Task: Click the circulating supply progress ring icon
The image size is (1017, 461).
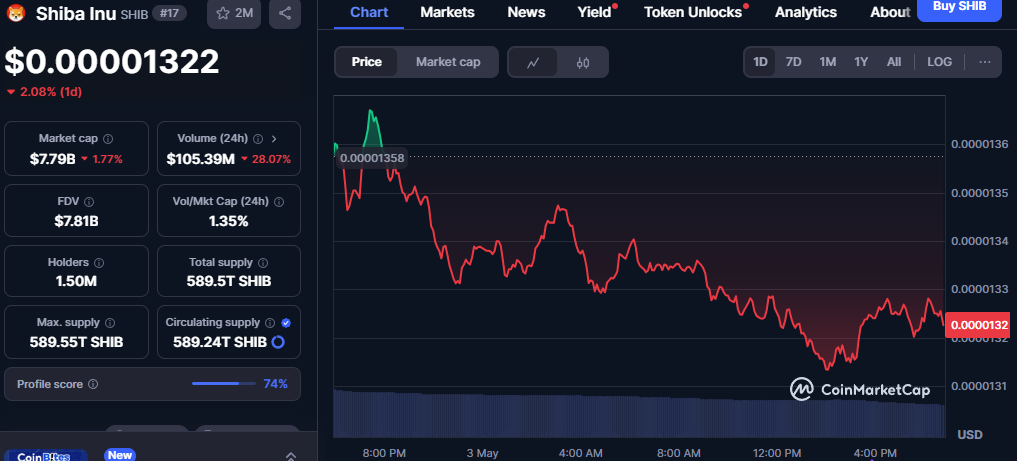Action: point(278,342)
